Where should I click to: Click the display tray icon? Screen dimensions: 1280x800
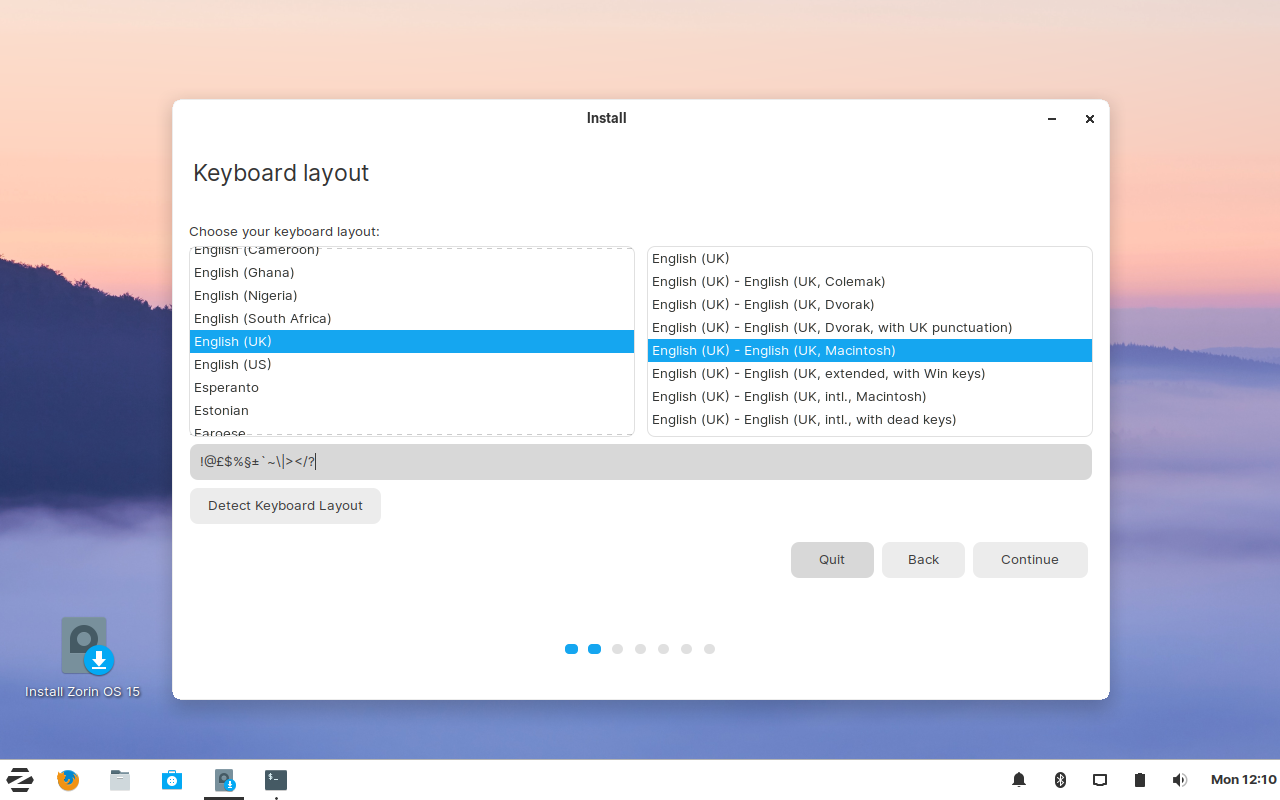[x=1100, y=780]
